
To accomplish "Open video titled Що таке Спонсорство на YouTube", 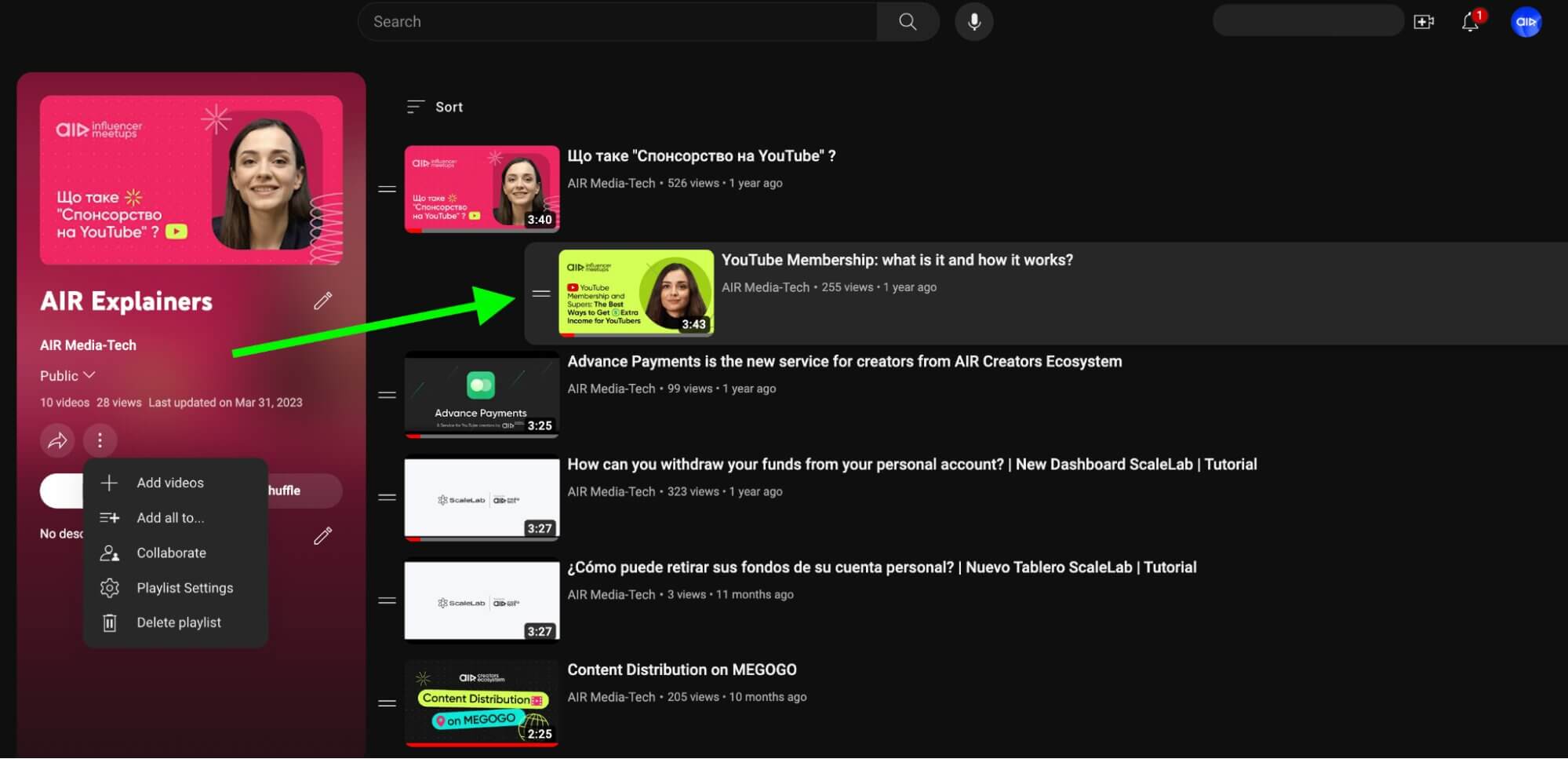I will [701, 156].
